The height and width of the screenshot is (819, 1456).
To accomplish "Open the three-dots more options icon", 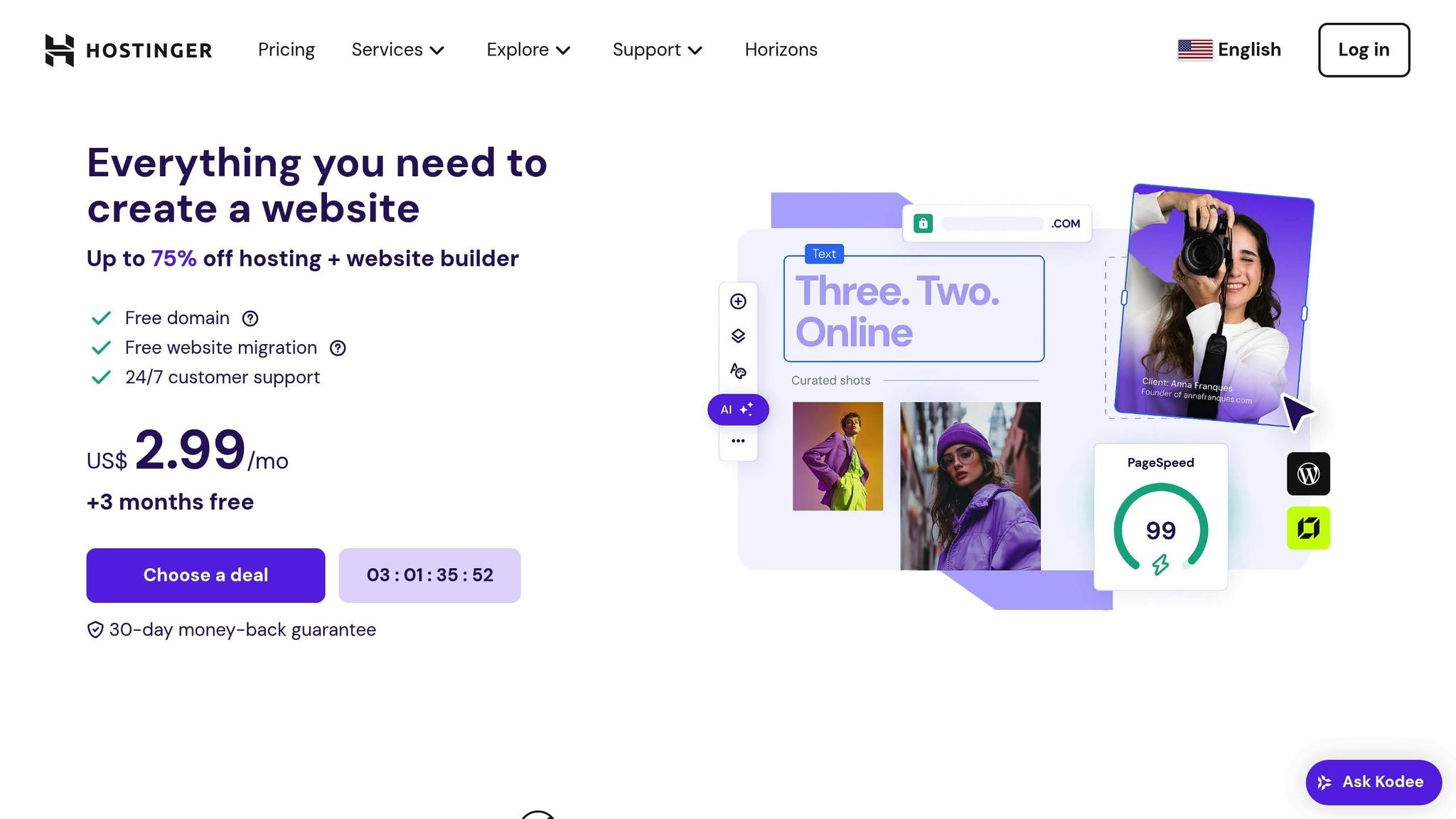I will click(x=738, y=441).
